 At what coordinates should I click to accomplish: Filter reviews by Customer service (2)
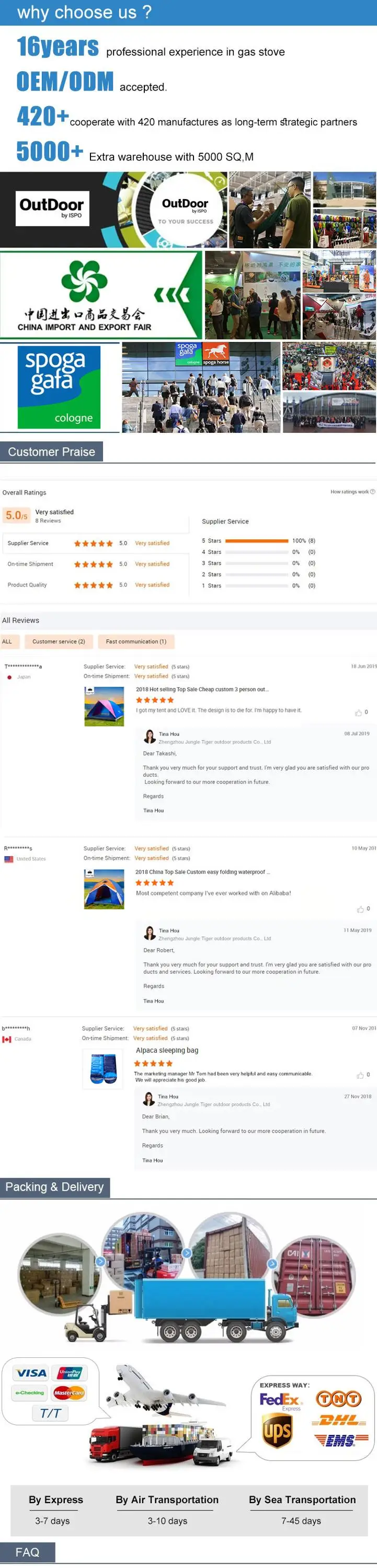[x=59, y=641]
